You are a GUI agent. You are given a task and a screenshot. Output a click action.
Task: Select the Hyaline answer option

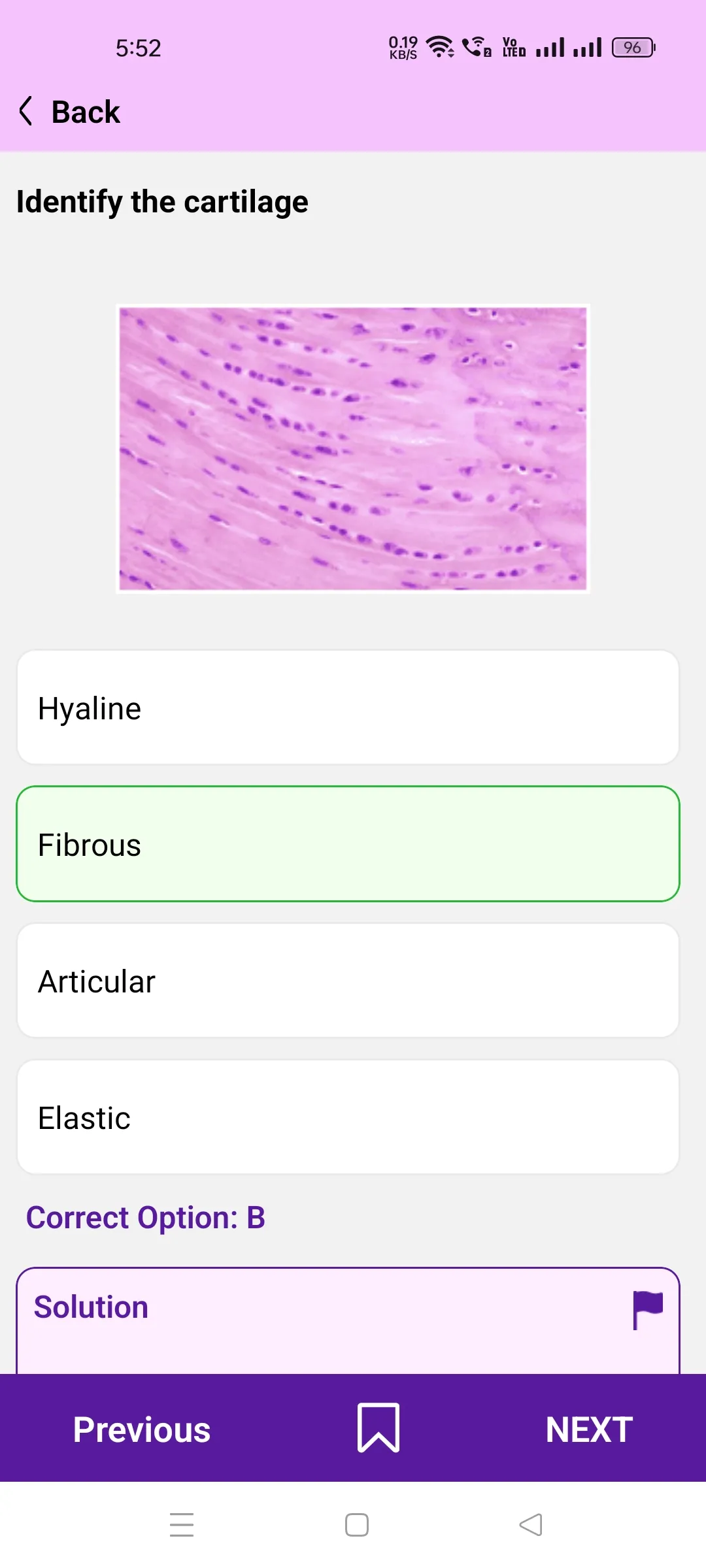coord(348,708)
